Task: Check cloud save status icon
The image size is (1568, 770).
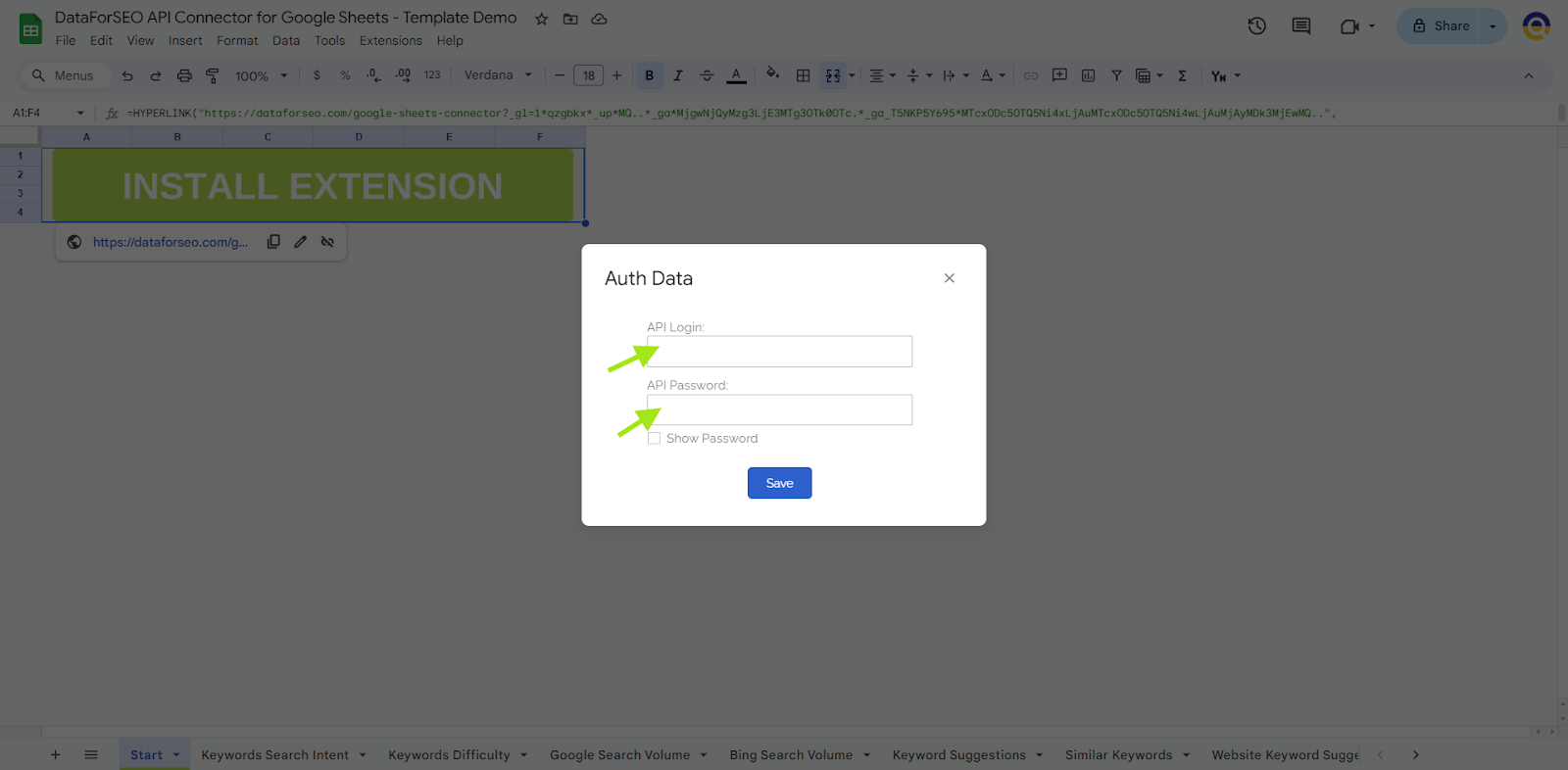Action: (x=600, y=19)
